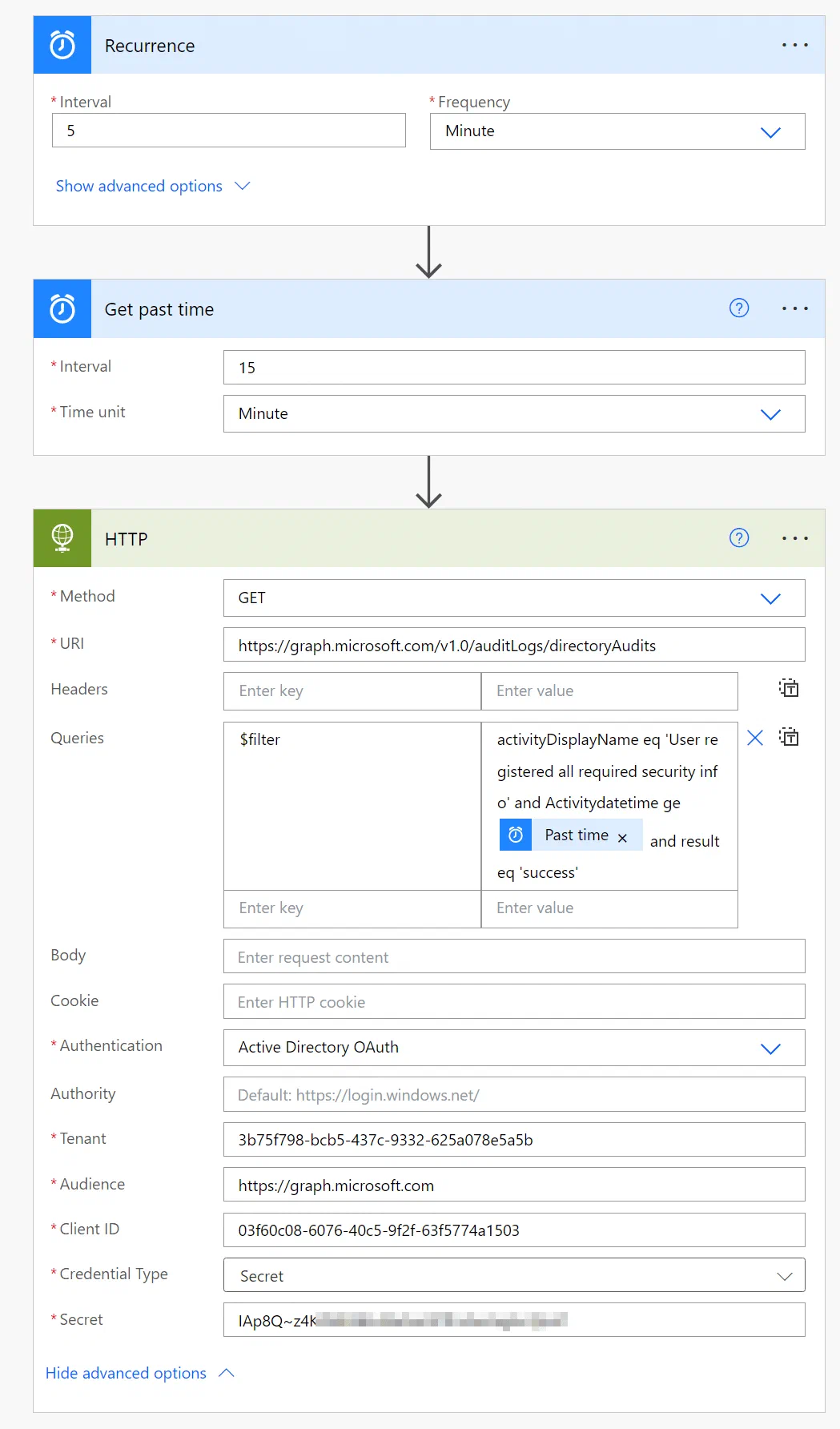The height and width of the screenshot is (1429, 840).
Task: Open the Get past time Time unit dropdown
Action: point(514,414)
